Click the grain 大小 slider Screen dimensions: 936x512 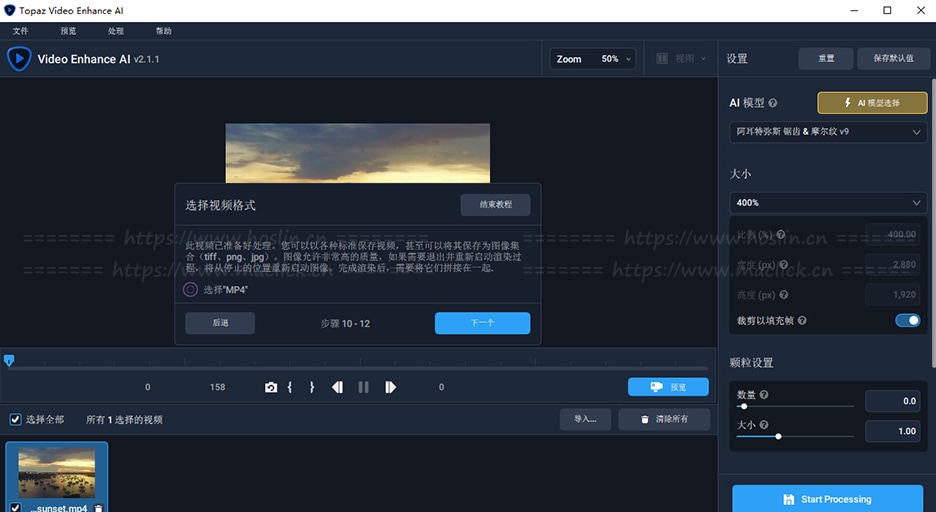click(795, 436)
